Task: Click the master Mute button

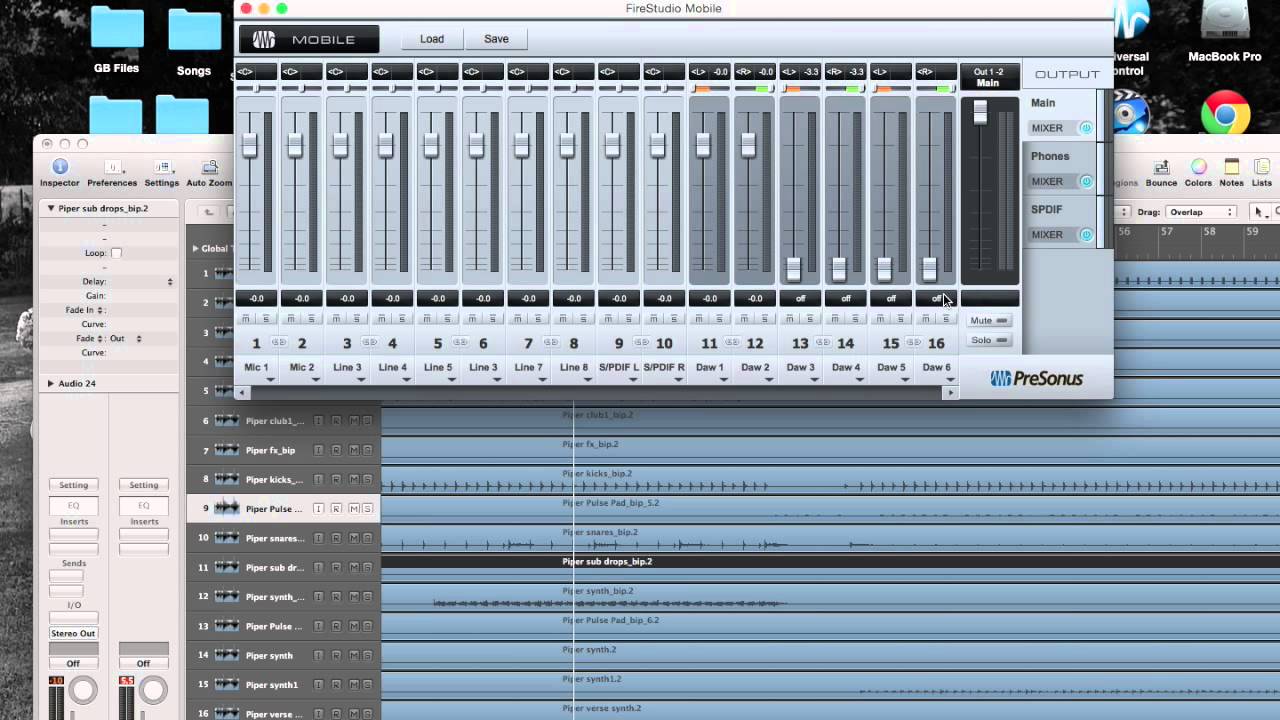Action: tap(989, 321)
